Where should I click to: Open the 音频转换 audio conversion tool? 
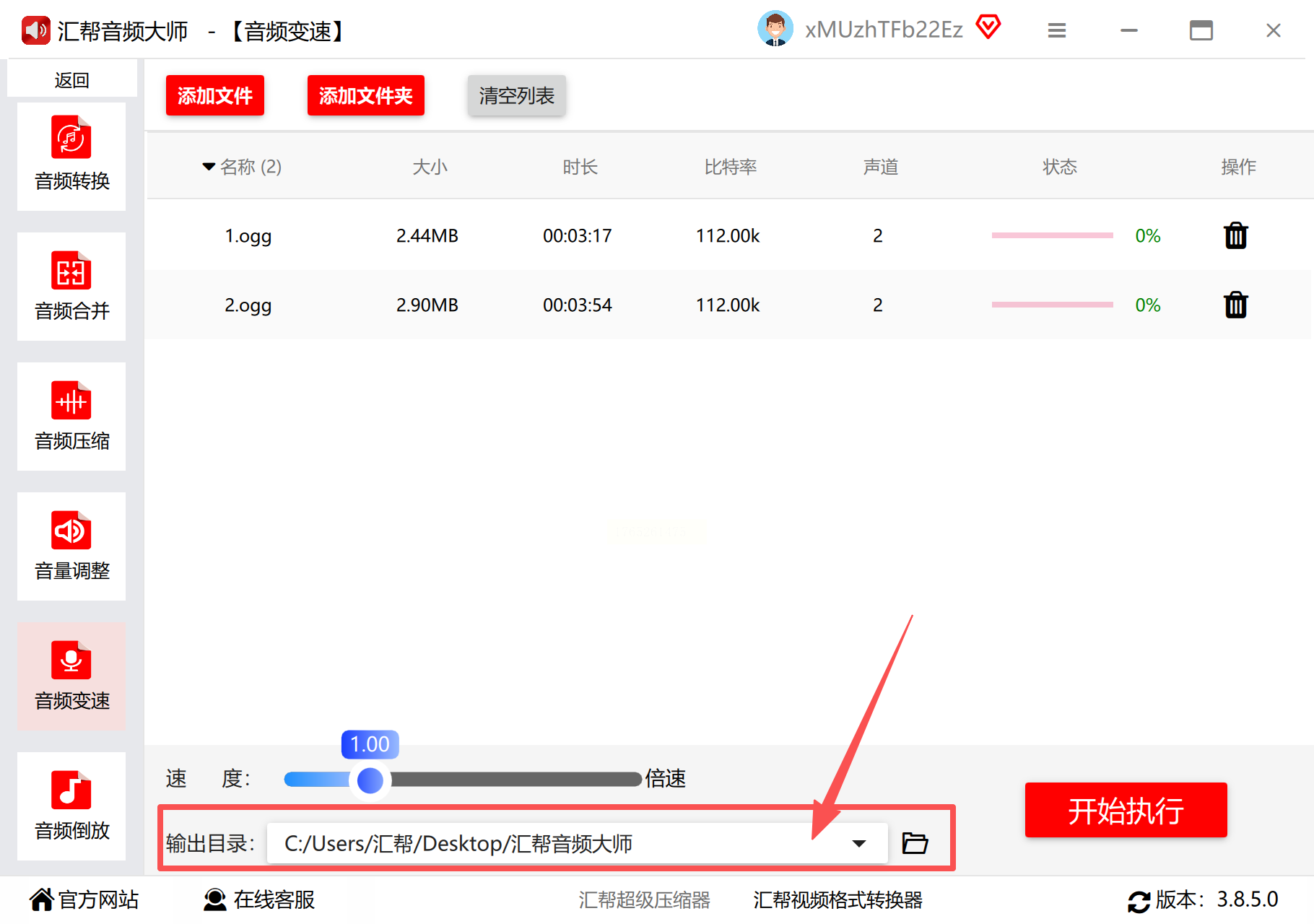coord(71,156)
